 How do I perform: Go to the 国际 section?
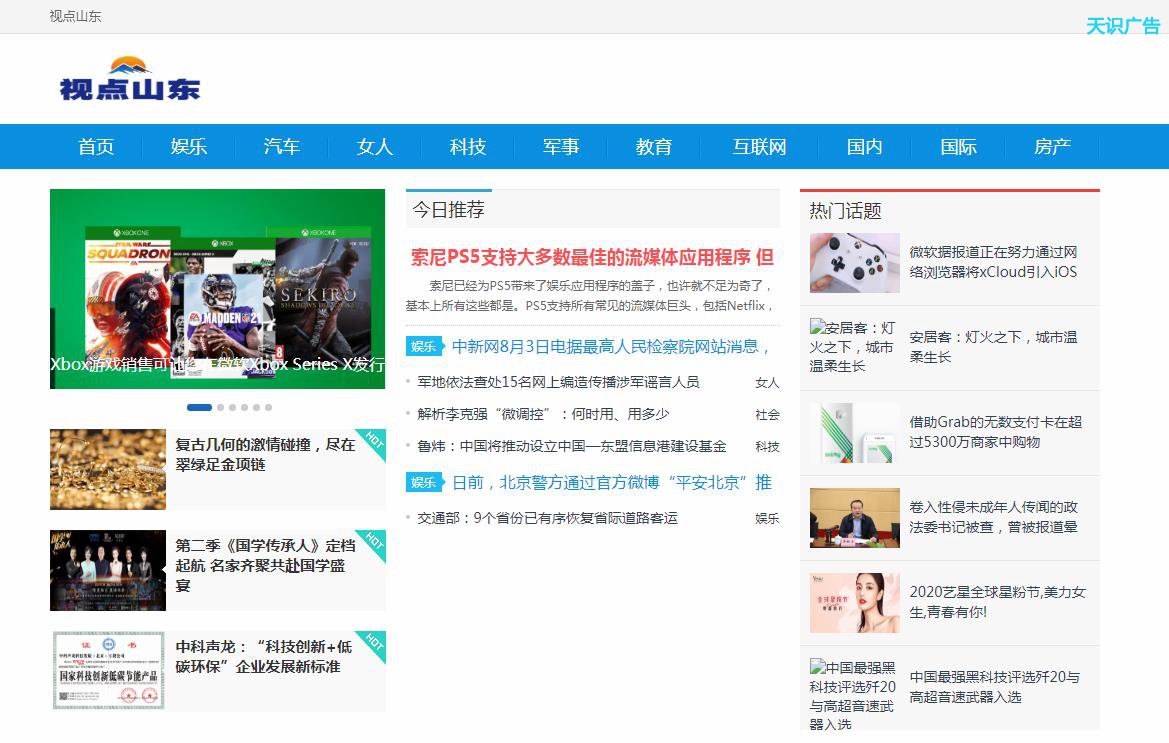pos(958,147)
